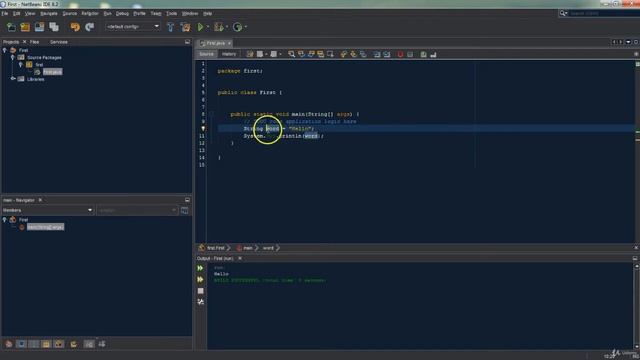Click the Previous Bookmark icon
640x360 pixels.
(343, 54)
